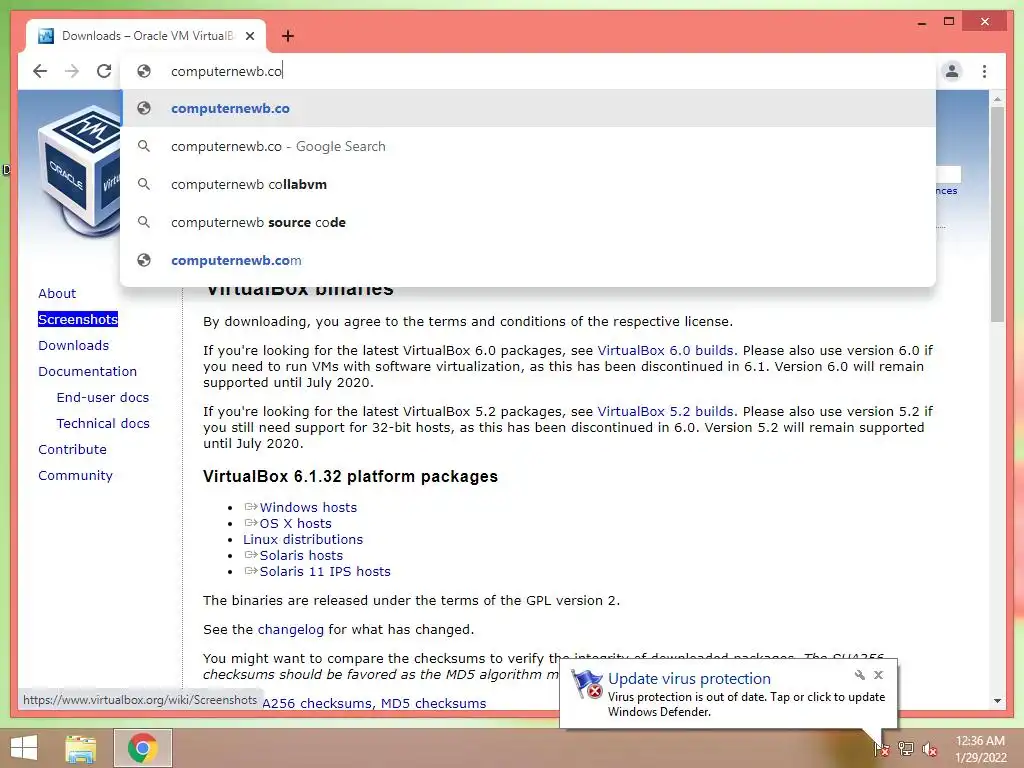This screenshot has width=1024, height=768.
Task: Choose the computernewb.com URL suggestion
Action: click(528, 260)
